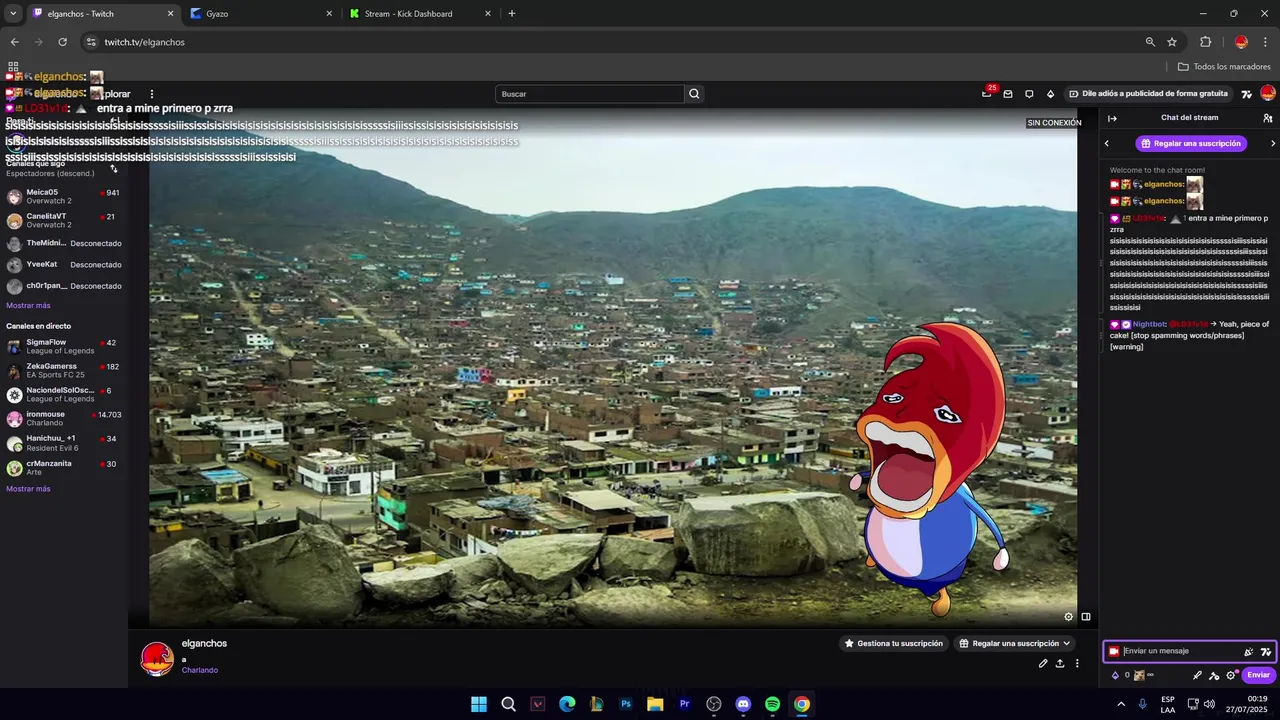This screenshot has height=720, width=1280.
Task: Click the Enviar chat button
Action: click(x=1258, y=675)
